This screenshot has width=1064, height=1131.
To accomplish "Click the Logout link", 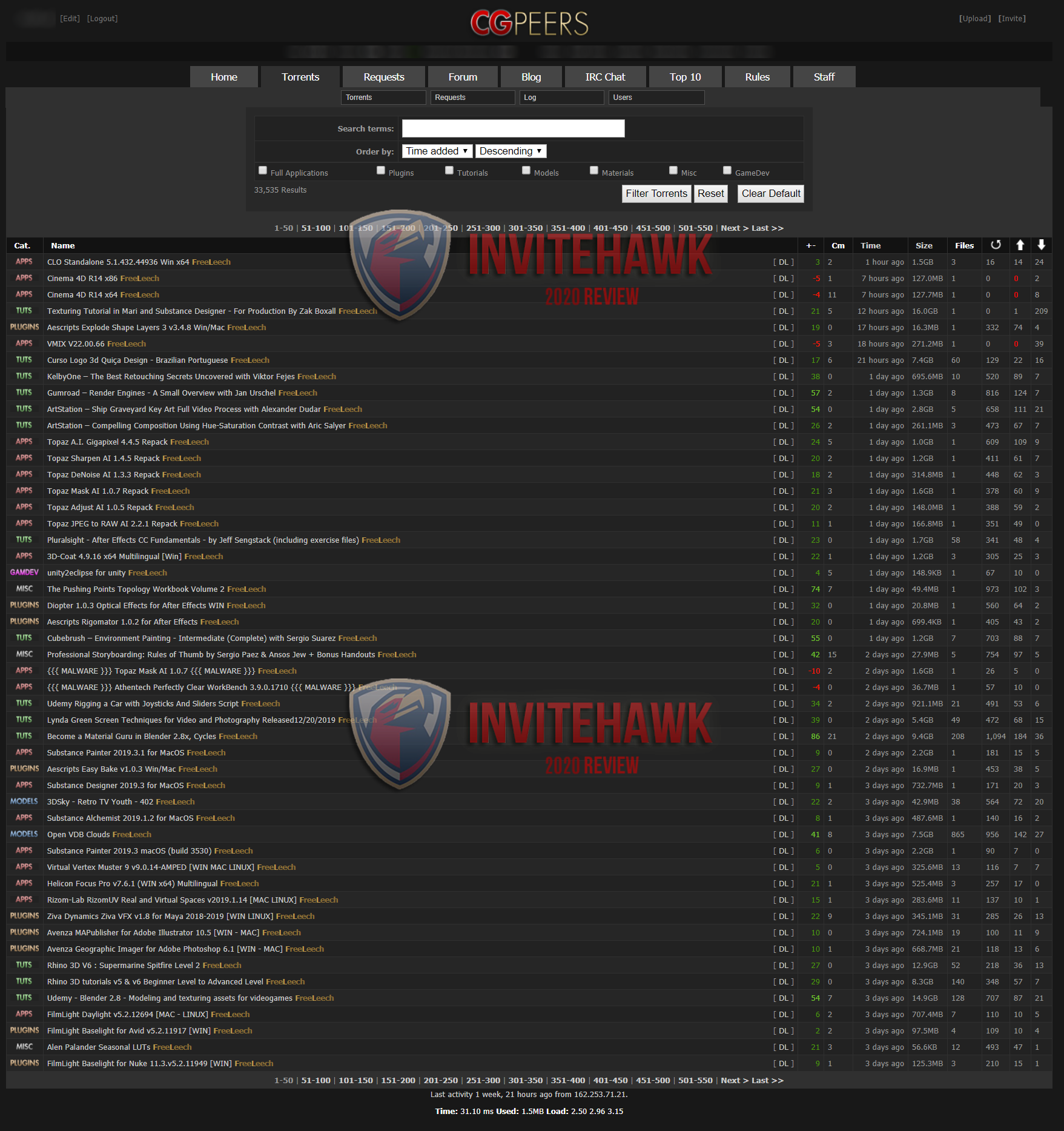I will (102, 19).
